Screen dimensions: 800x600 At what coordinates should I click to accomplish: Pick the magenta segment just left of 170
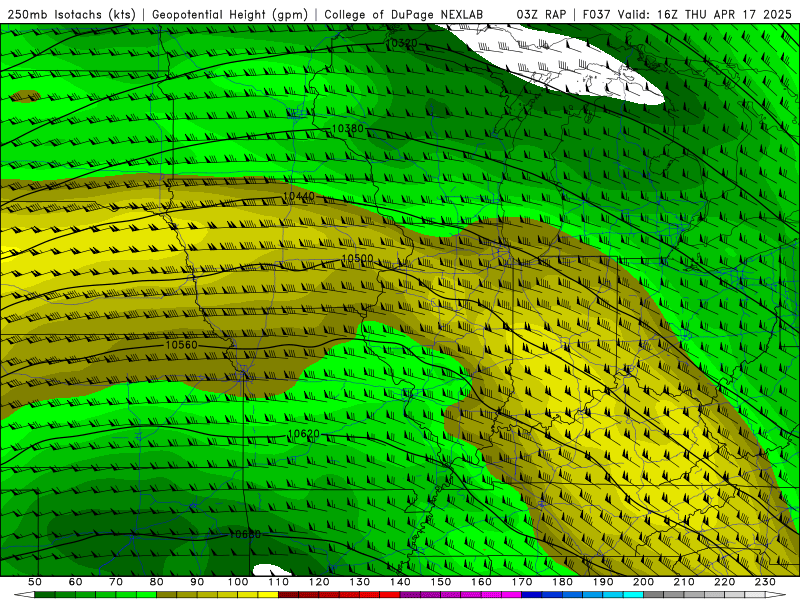point(512,595)
